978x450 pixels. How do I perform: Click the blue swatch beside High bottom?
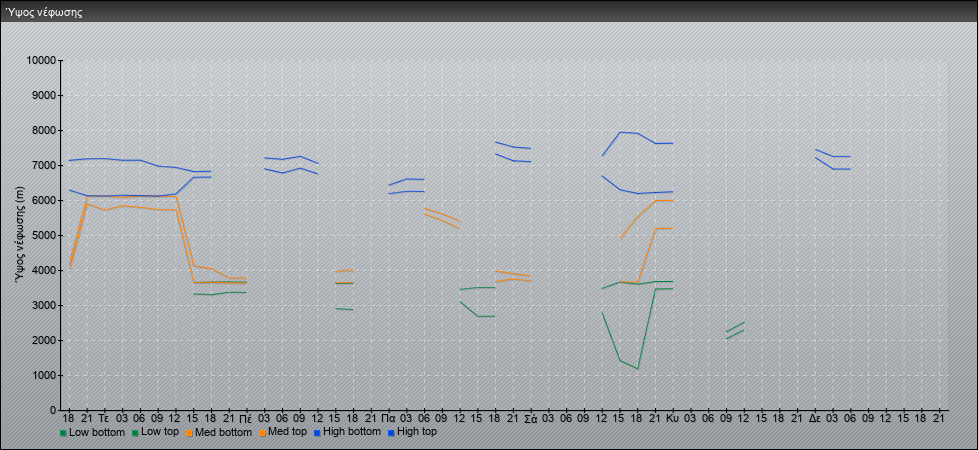coord(317,433)
